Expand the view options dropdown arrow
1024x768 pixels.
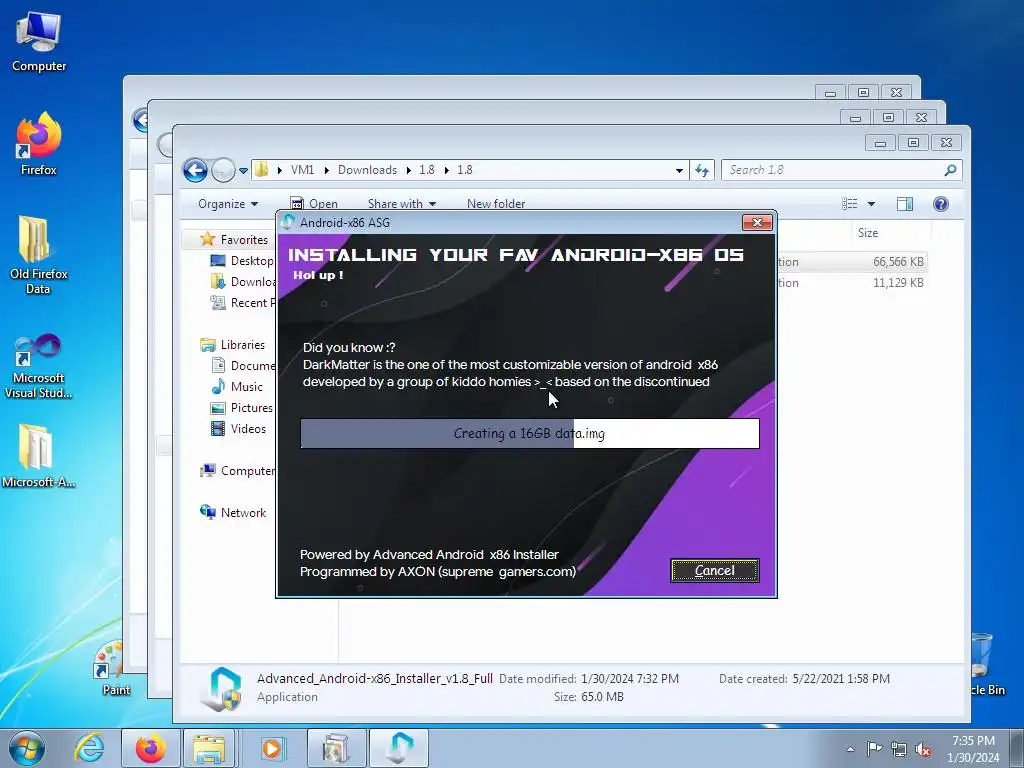point(871,204)
